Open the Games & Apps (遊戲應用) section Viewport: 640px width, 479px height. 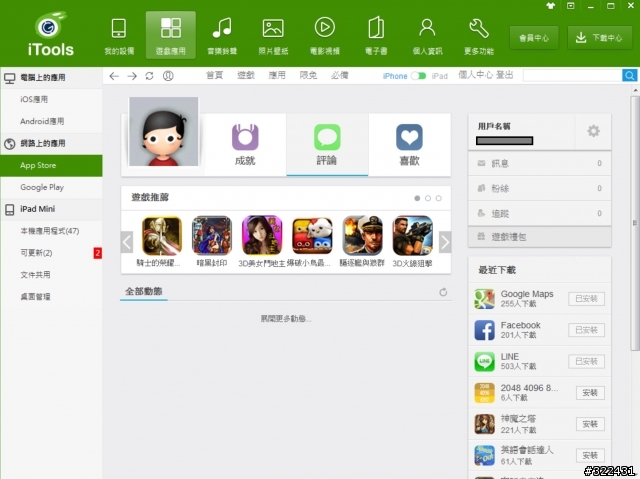pyautogui.click(x=171, y=35)
